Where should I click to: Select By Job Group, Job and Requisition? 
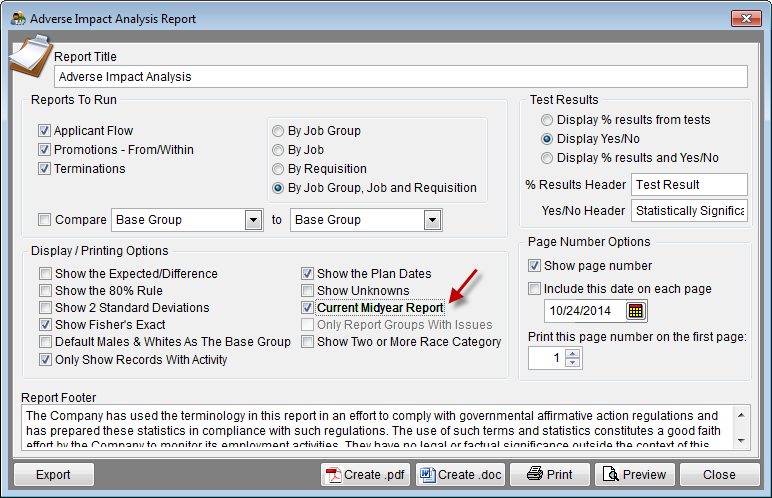point(278,188)
